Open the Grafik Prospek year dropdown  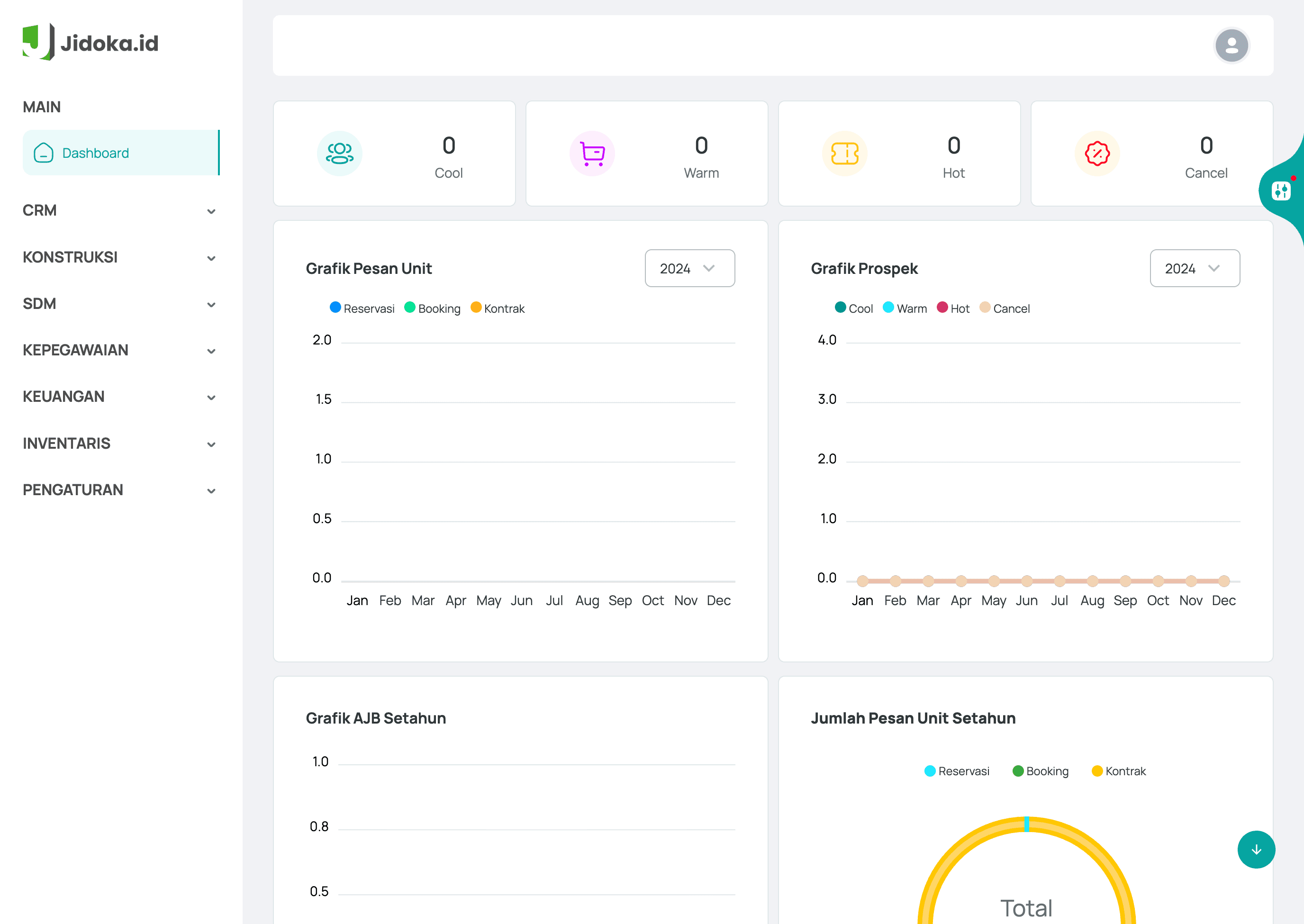[x=1195, y=268]
